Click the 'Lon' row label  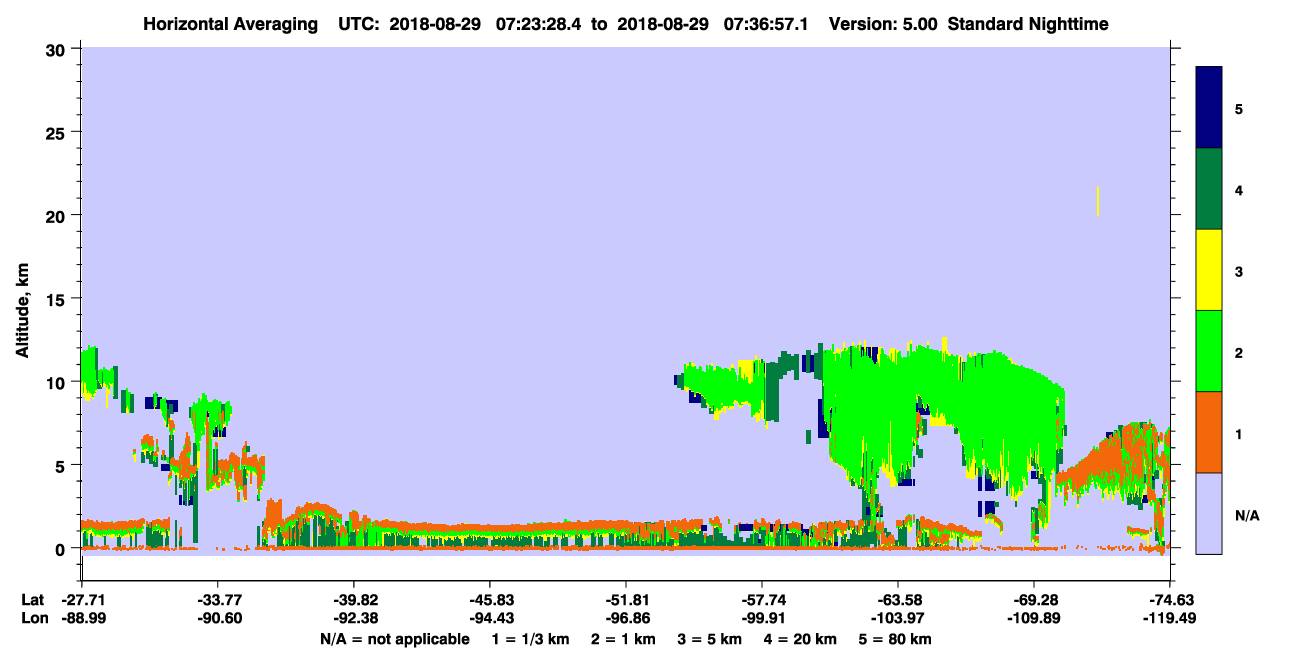coord(34,618)
